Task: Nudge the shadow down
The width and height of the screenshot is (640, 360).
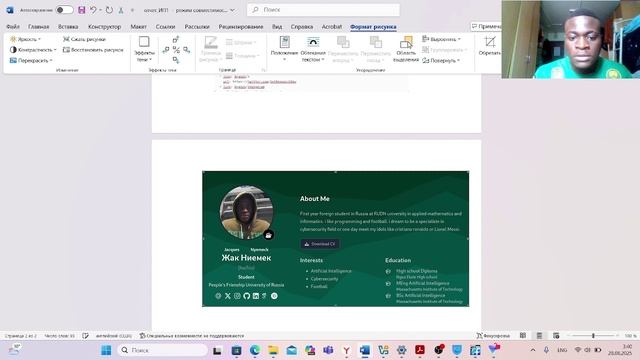Action: (176, 60)
